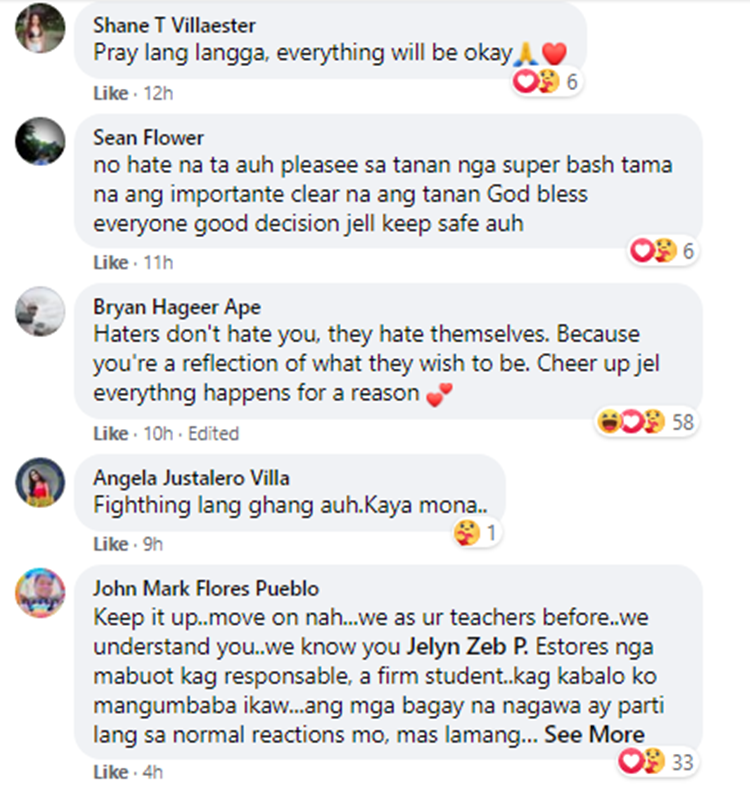Screen dimensions: 750x786
Task: Like John Mark Flores Pueblo's comment
Action: [111, 772]
